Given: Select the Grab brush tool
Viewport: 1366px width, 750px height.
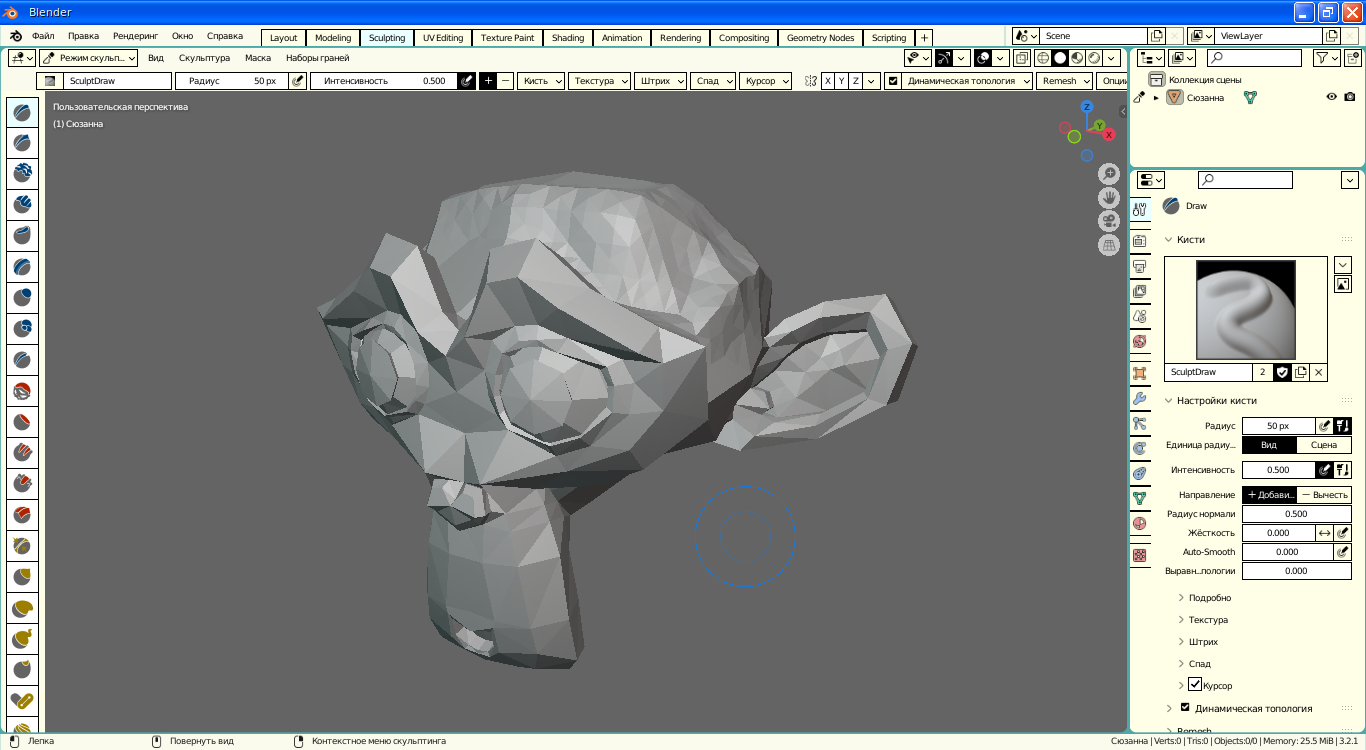Looking at the screenshot, I should point(22,577).
